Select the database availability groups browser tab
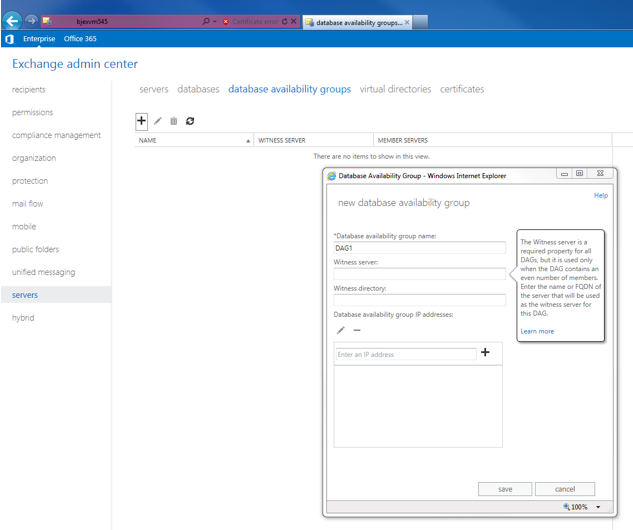633x530 pixels. 357,23
